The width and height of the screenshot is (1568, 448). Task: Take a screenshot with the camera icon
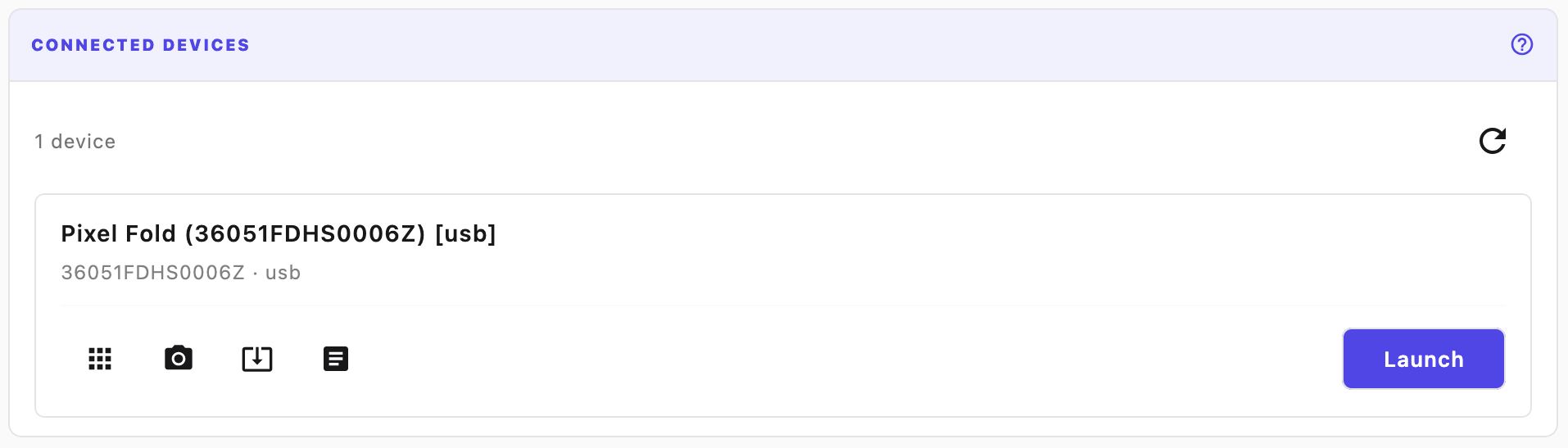point(179,359)
